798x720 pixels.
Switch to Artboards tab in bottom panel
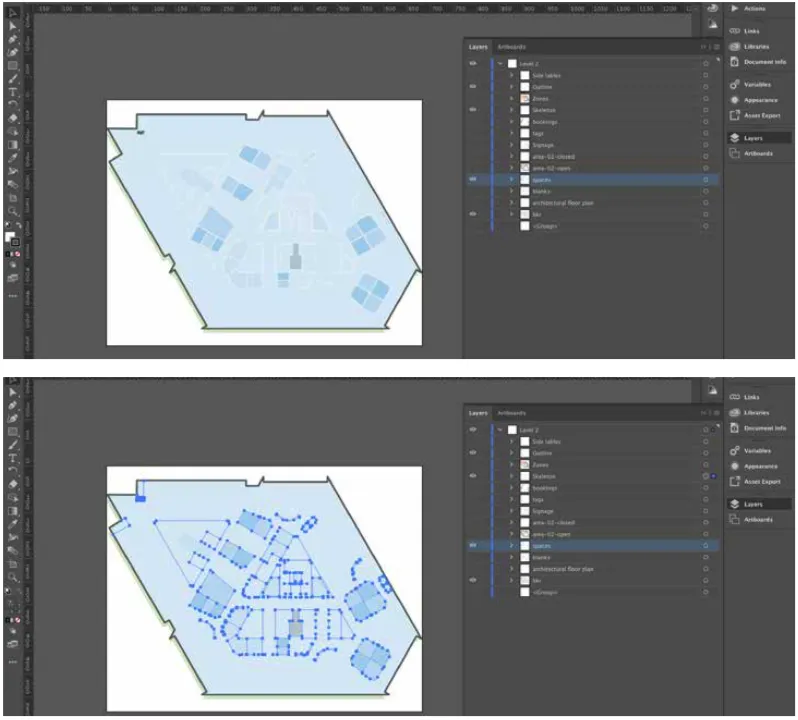[x=511, y=412]
